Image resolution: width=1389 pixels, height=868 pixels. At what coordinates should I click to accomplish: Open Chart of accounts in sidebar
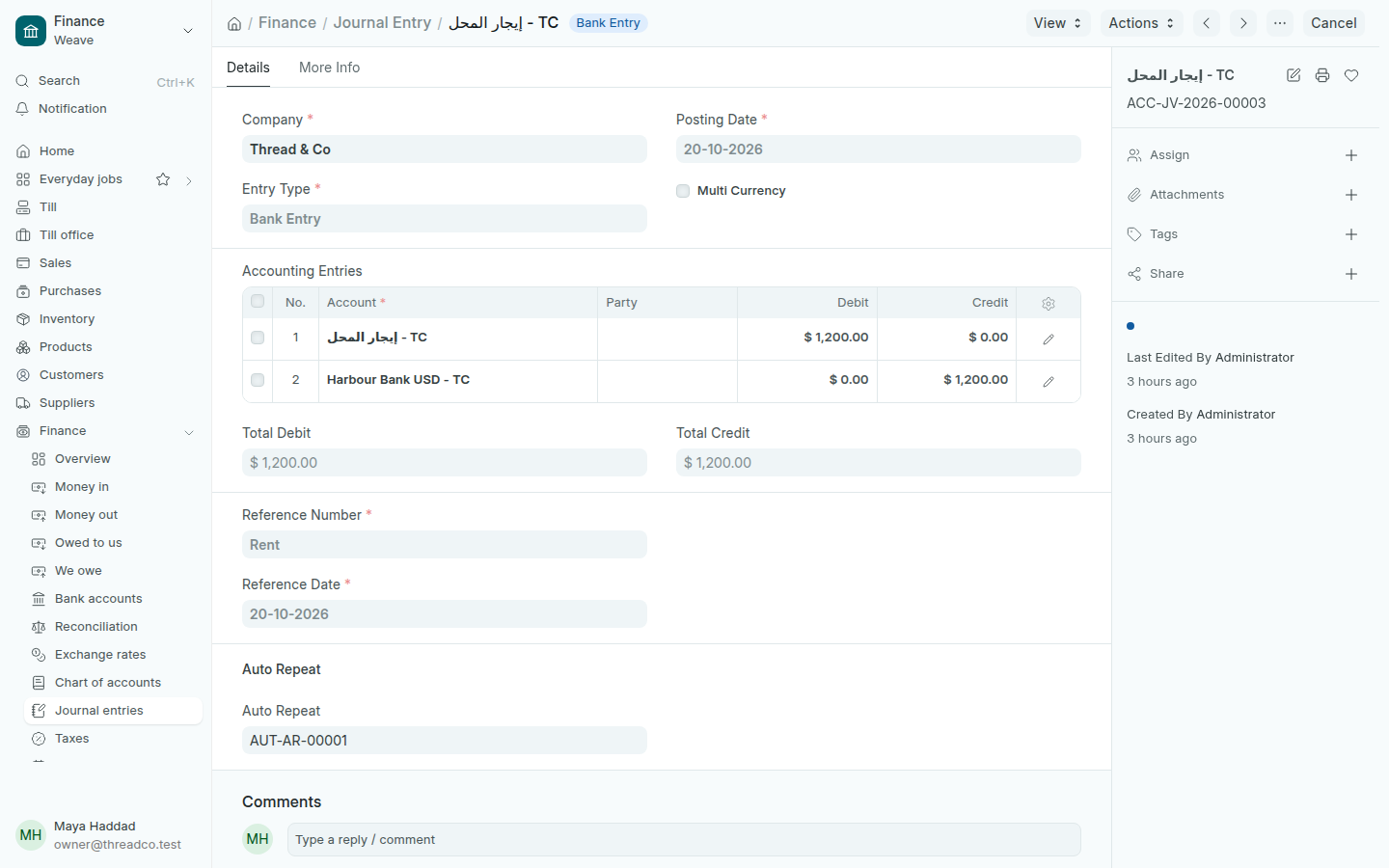coord(114,683)
